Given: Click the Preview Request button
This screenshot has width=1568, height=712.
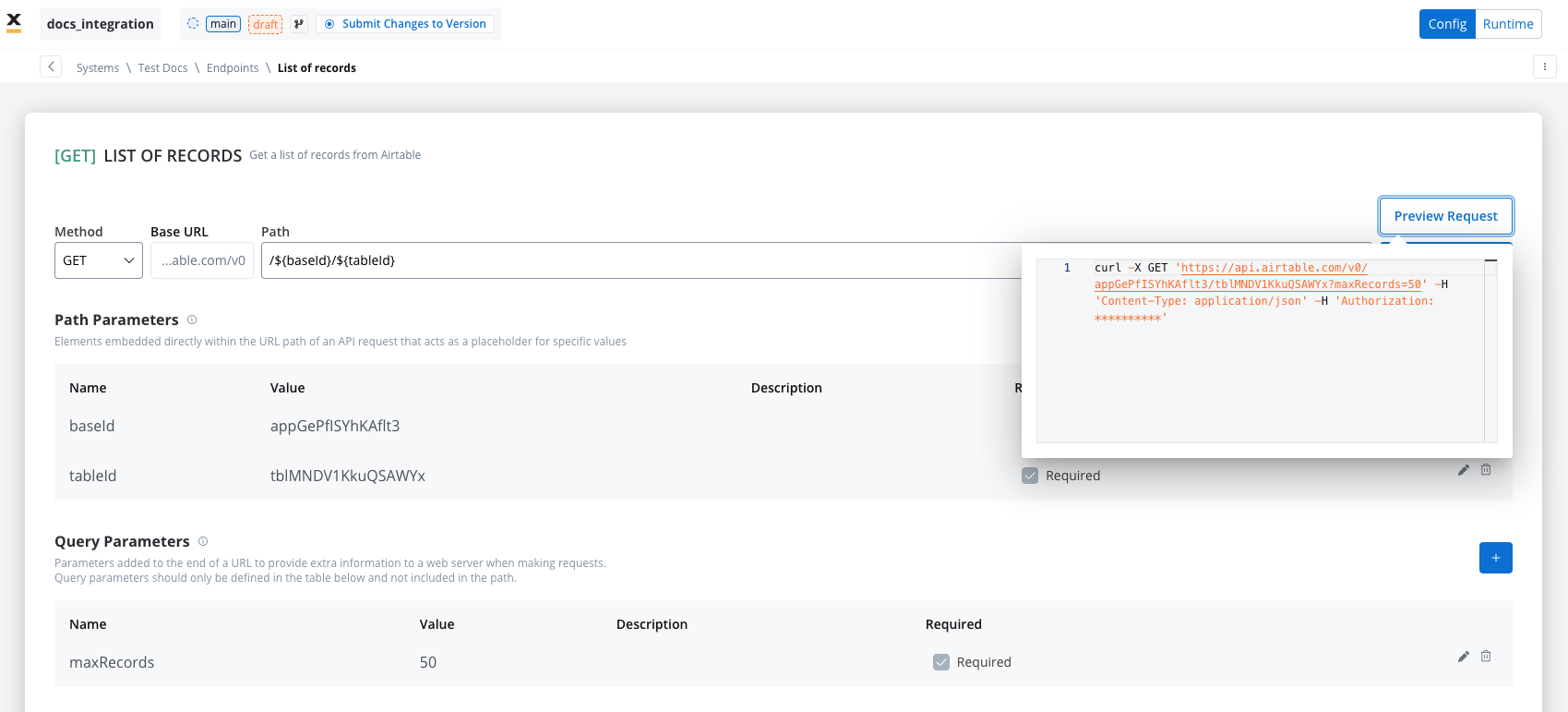Looking at the screenshot, I should [1445, 216].
